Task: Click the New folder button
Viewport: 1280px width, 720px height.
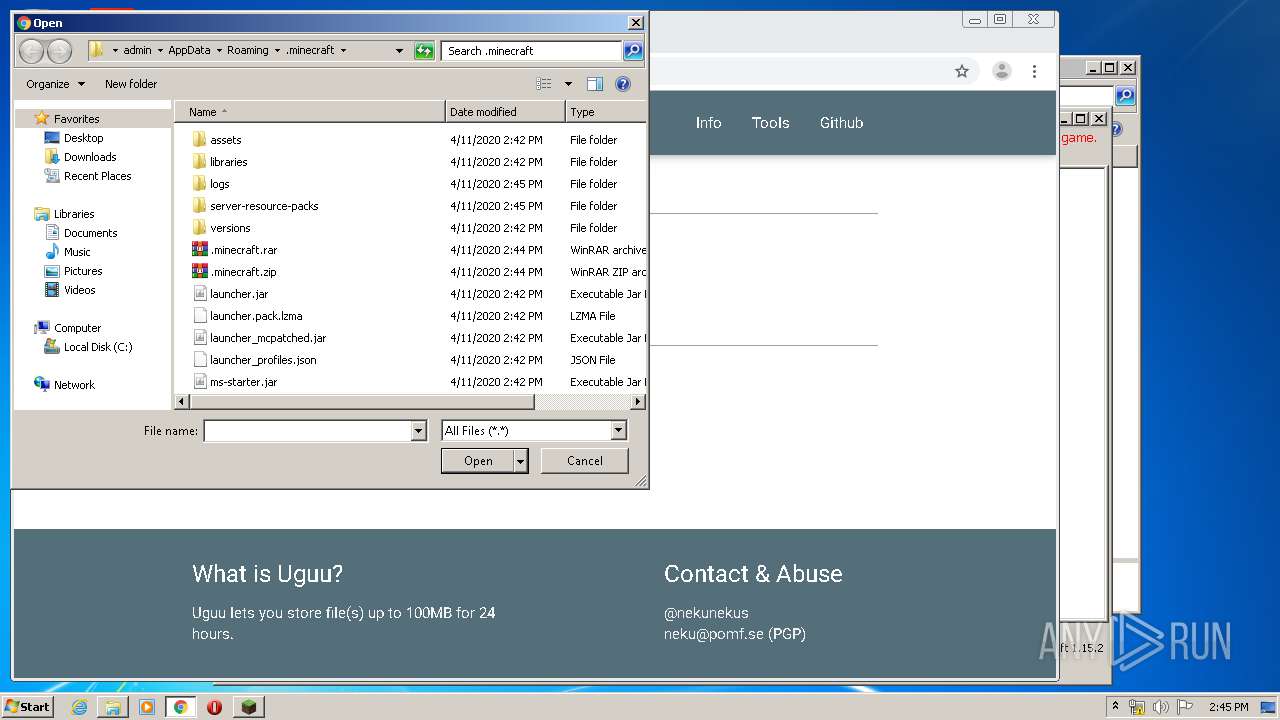Action: click(131, 84)
